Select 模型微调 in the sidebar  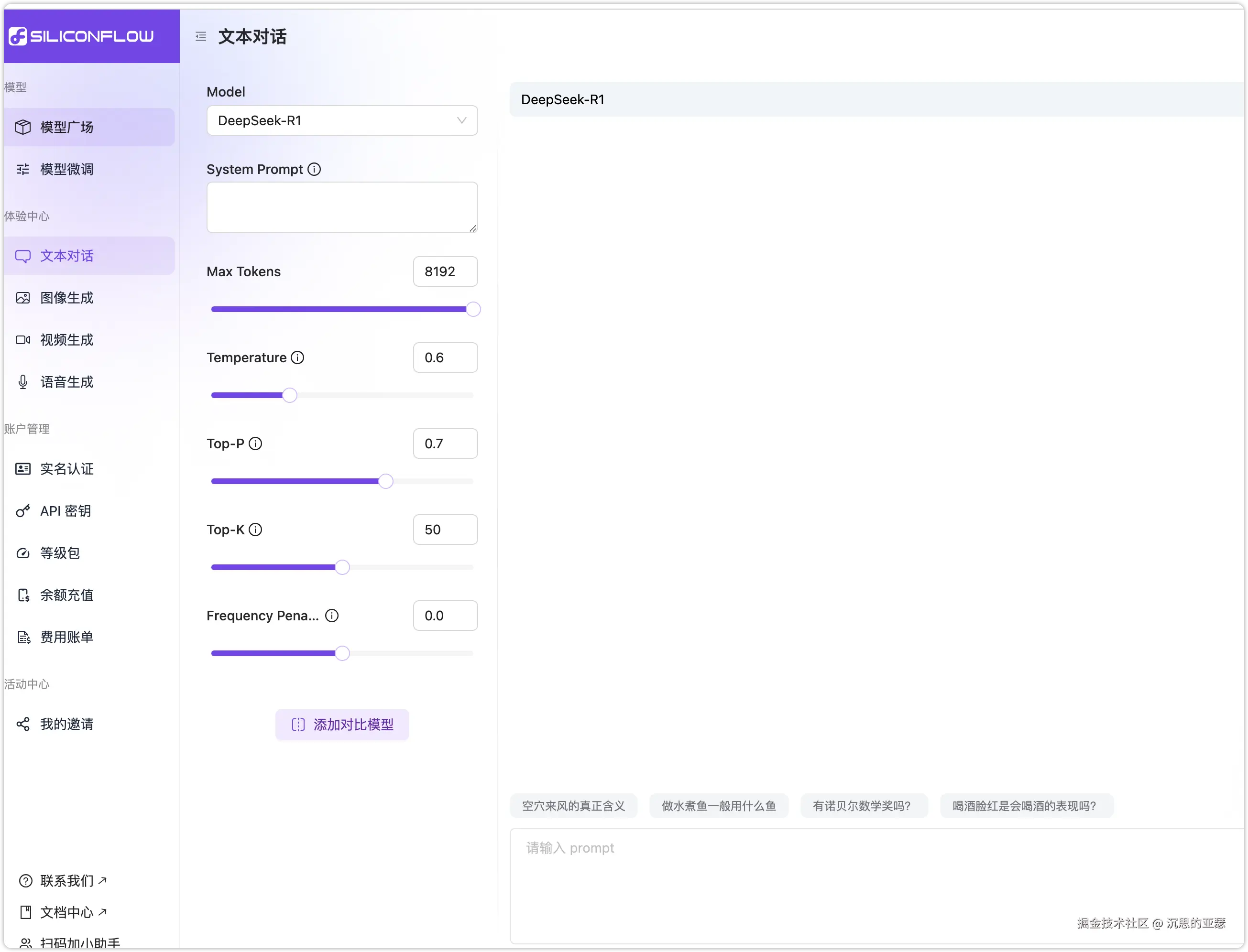(x=66, y=169)
